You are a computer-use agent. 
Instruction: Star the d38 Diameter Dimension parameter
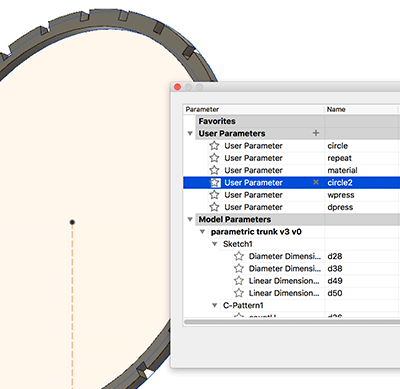(x=239, y=268)
